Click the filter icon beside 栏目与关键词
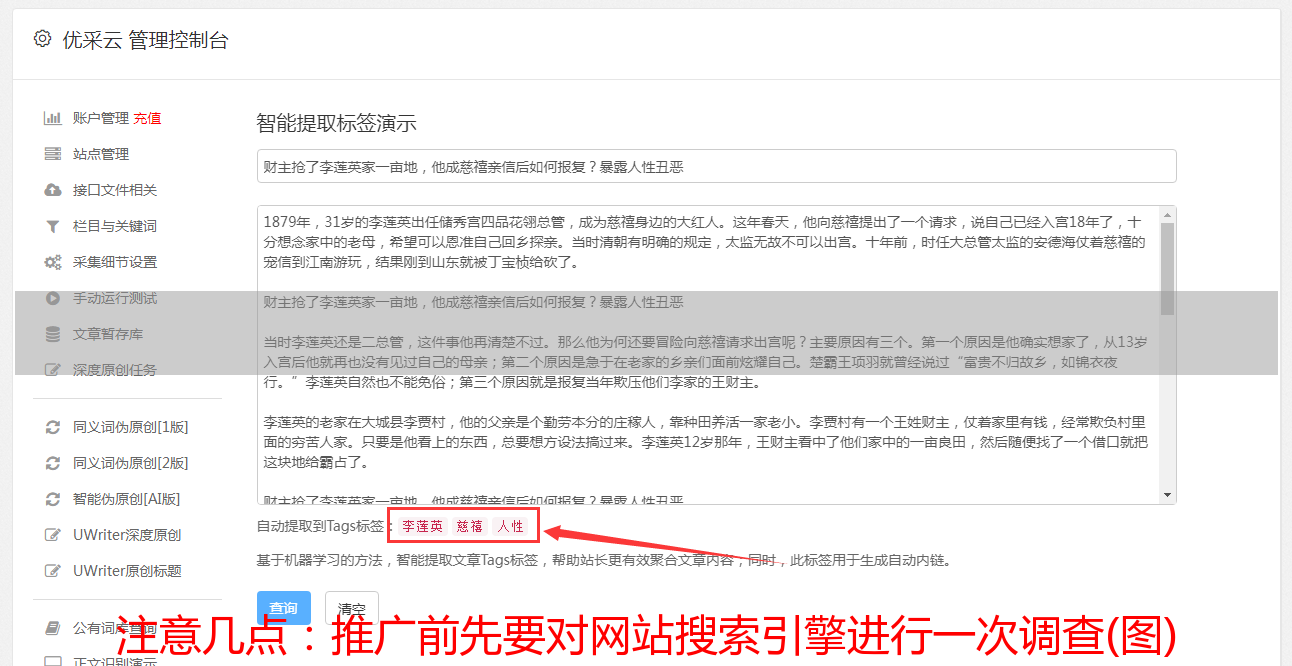 [x=53, y=226]
